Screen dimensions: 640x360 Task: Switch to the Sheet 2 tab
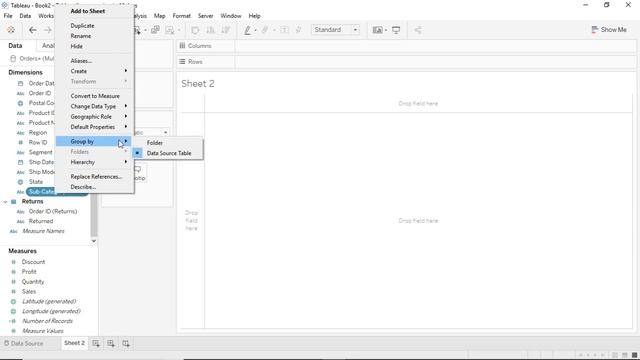(74, 343)
